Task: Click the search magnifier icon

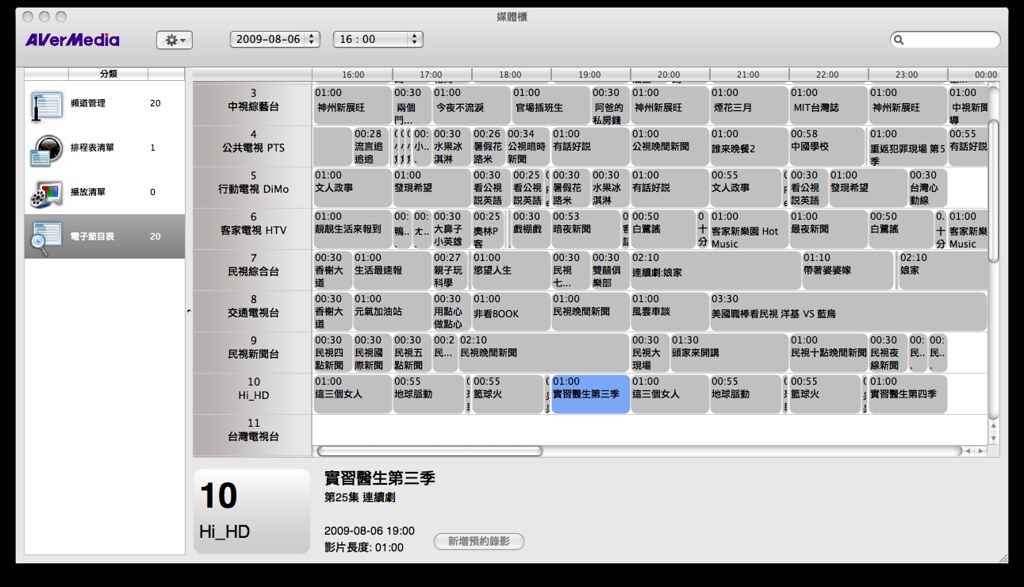Action: [x=900, y=39]
